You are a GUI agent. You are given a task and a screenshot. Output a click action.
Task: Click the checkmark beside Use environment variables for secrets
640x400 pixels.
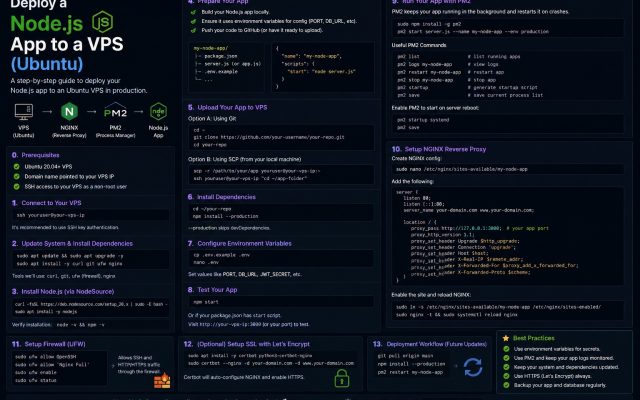pos(507,349)
